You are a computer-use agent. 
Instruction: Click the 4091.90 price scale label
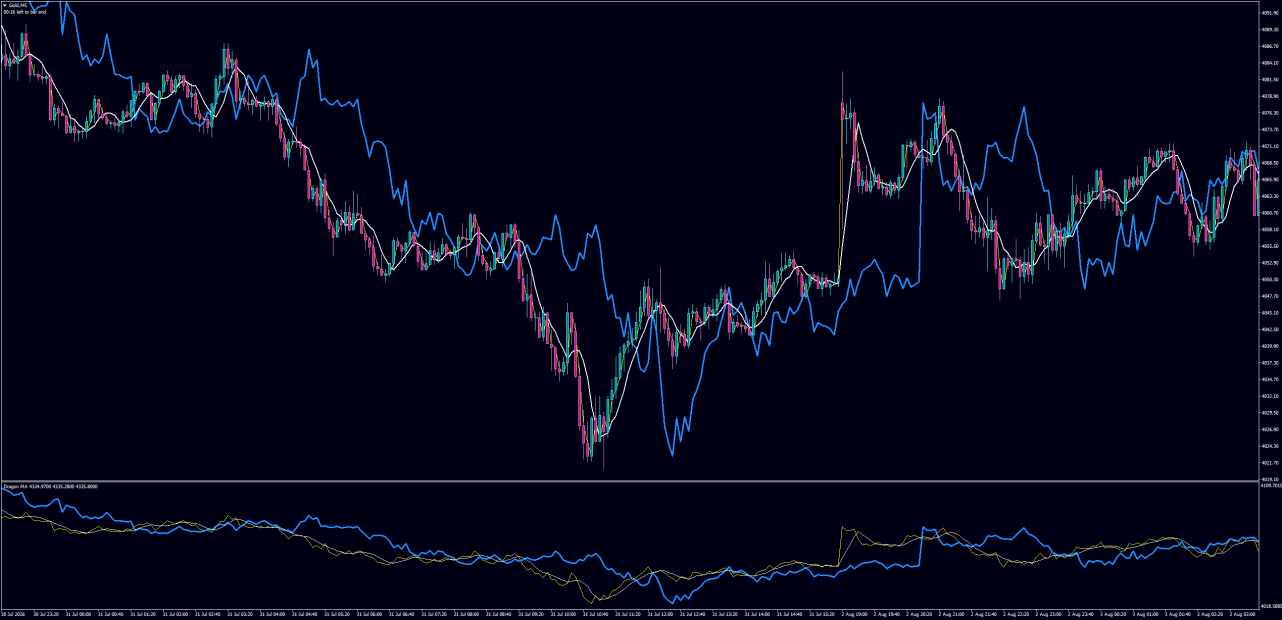pyautogui.click(x=1271, y=13)
